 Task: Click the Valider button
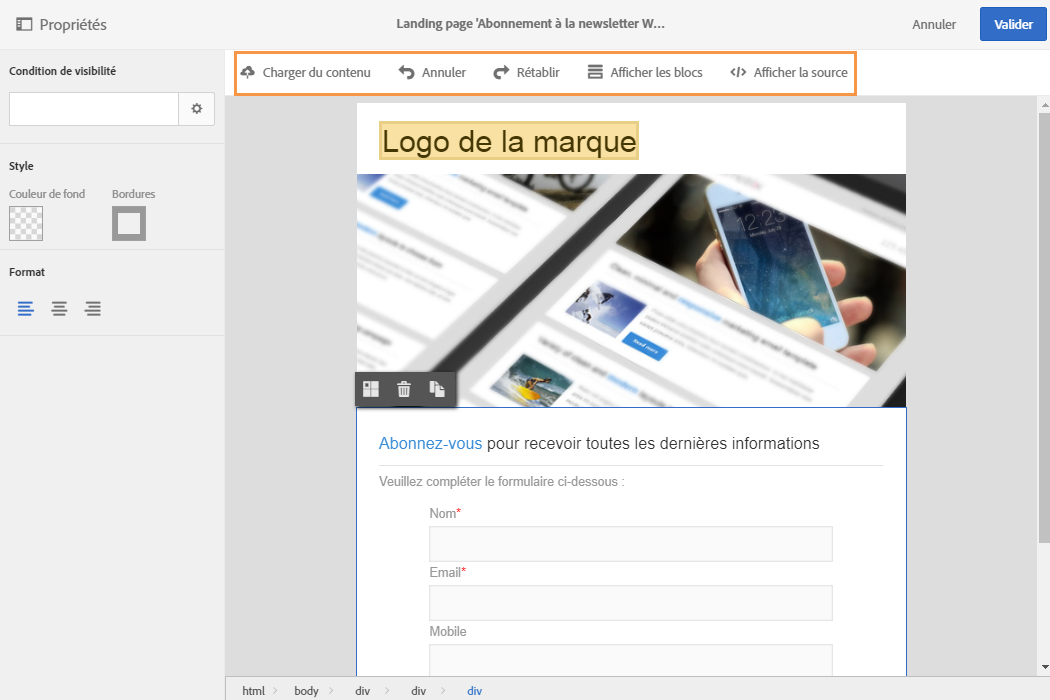click(1012, 24)
